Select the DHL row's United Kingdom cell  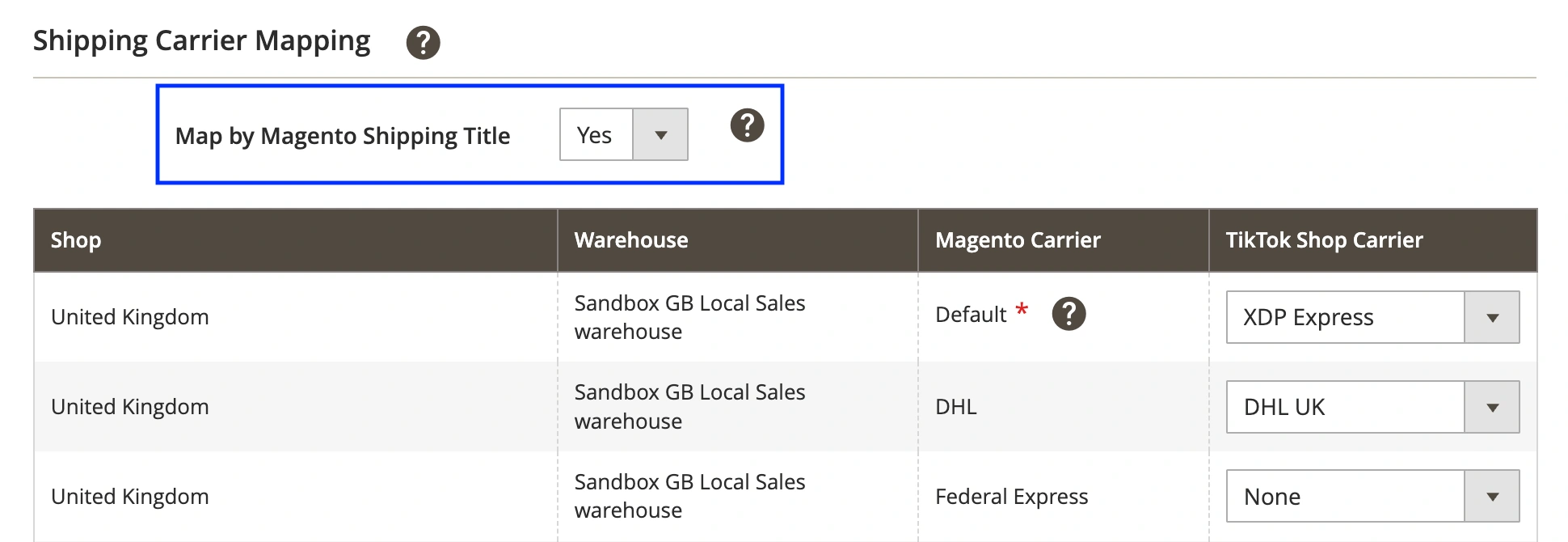click(129, 407)
